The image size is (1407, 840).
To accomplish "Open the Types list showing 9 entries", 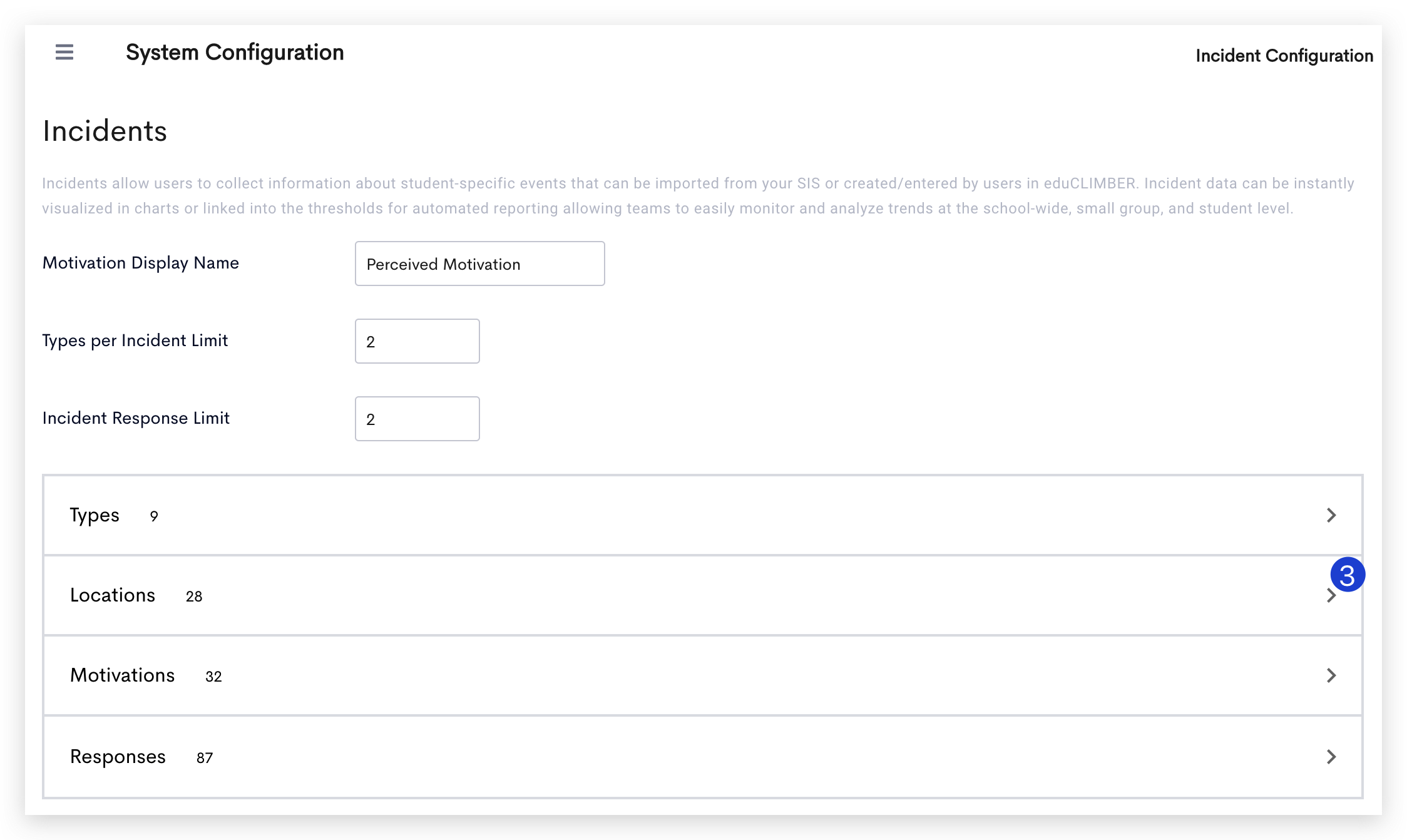I will 95,515.
